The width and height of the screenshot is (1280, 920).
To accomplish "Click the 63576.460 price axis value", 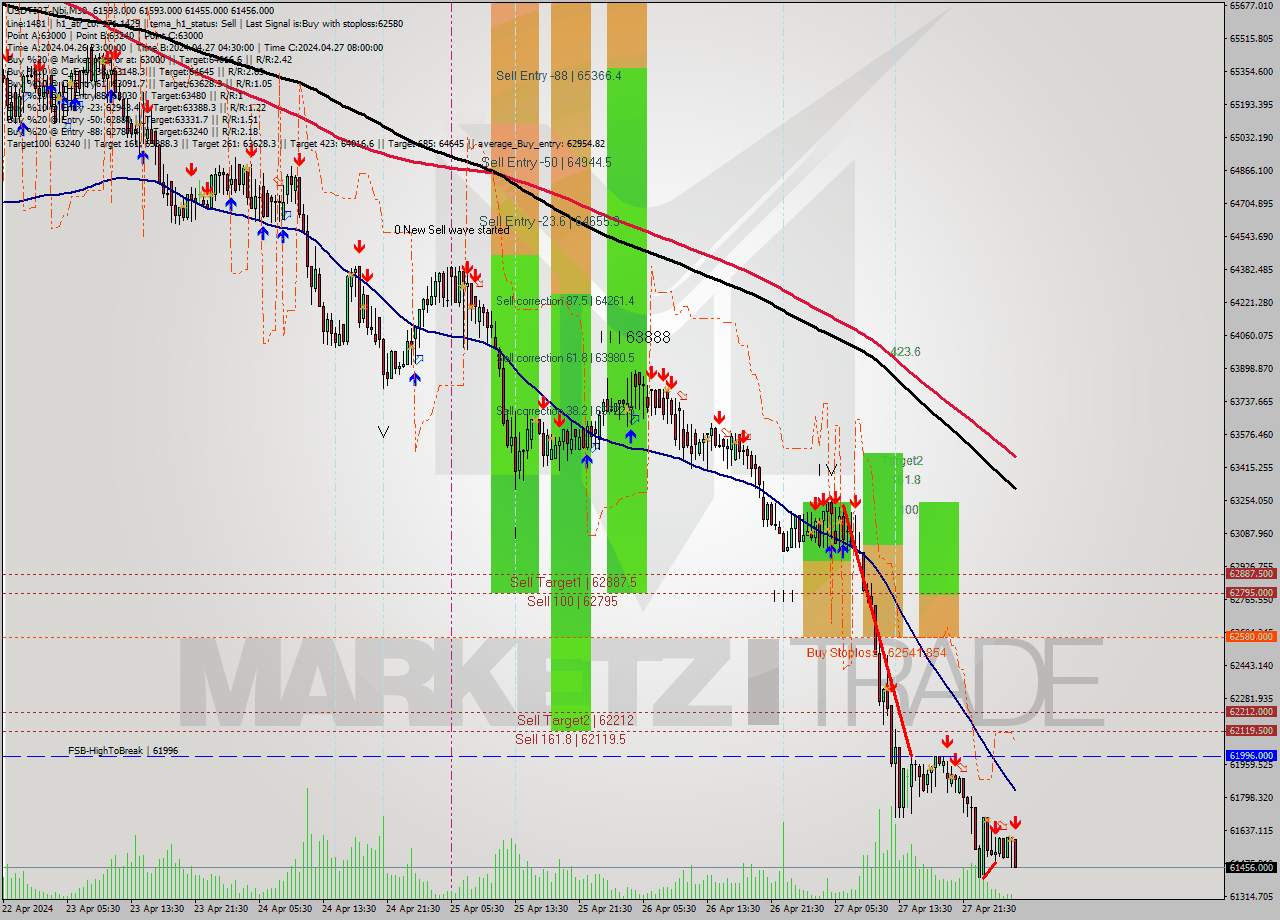I will tap(1251, 434).
